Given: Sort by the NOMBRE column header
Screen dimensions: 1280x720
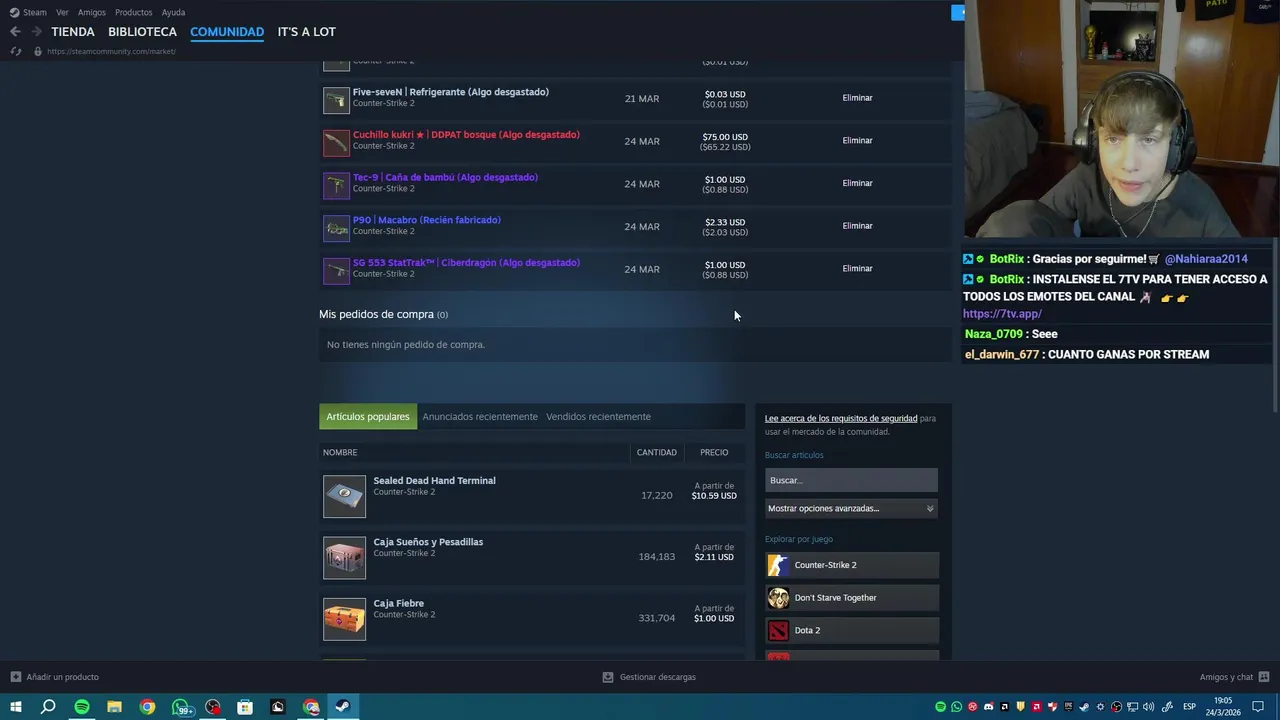Looking at the screenshot, I should tap(340, 453).
